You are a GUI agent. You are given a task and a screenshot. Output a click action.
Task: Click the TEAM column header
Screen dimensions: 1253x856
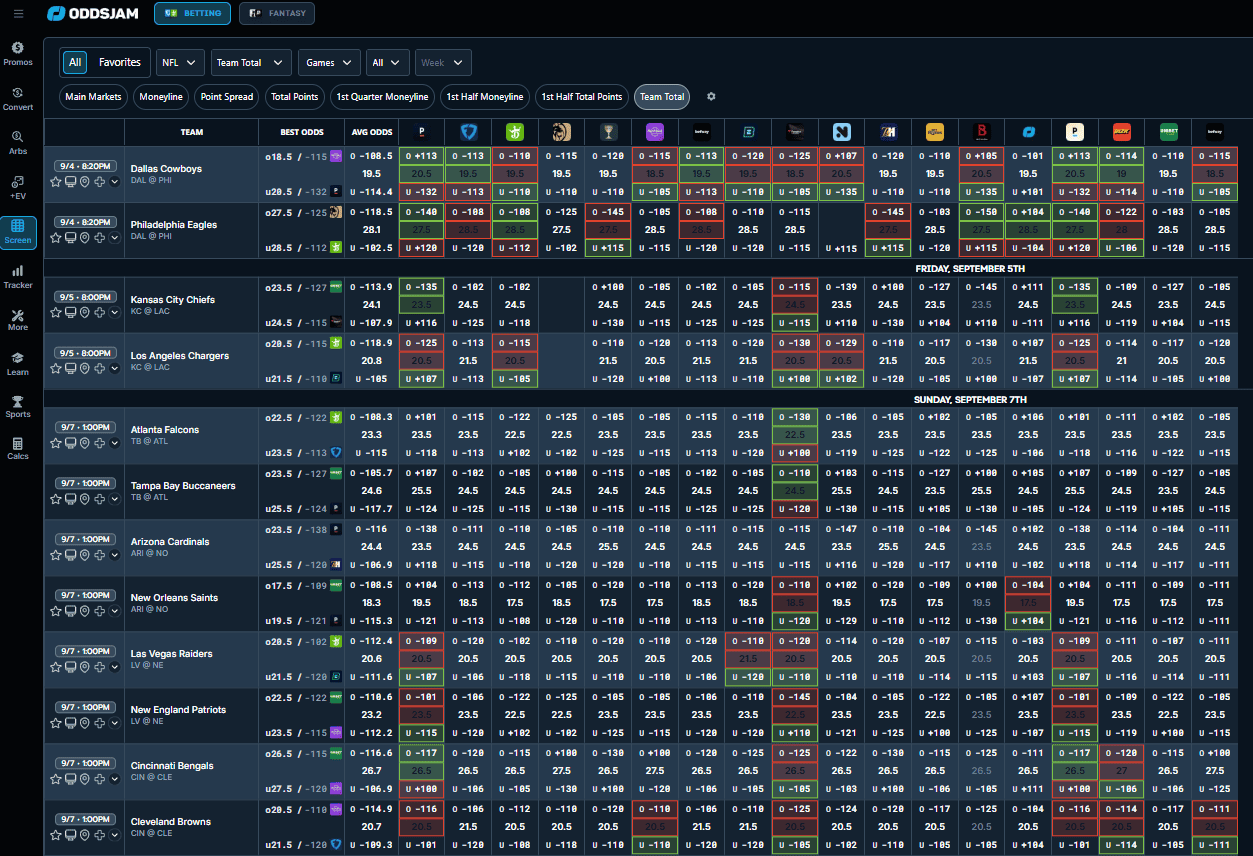192,132
